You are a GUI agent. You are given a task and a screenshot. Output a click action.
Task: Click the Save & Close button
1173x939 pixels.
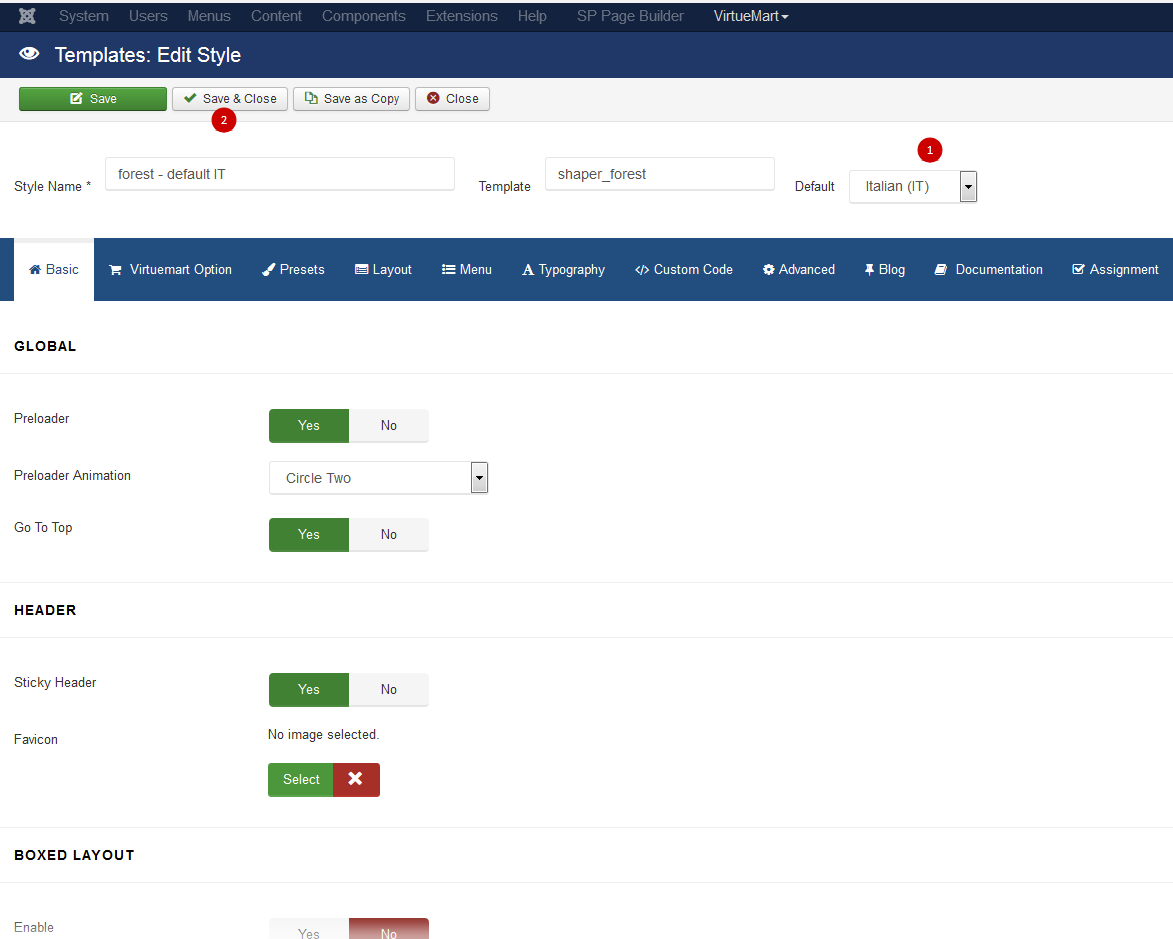pyautogui.click(x=230, y=98)
